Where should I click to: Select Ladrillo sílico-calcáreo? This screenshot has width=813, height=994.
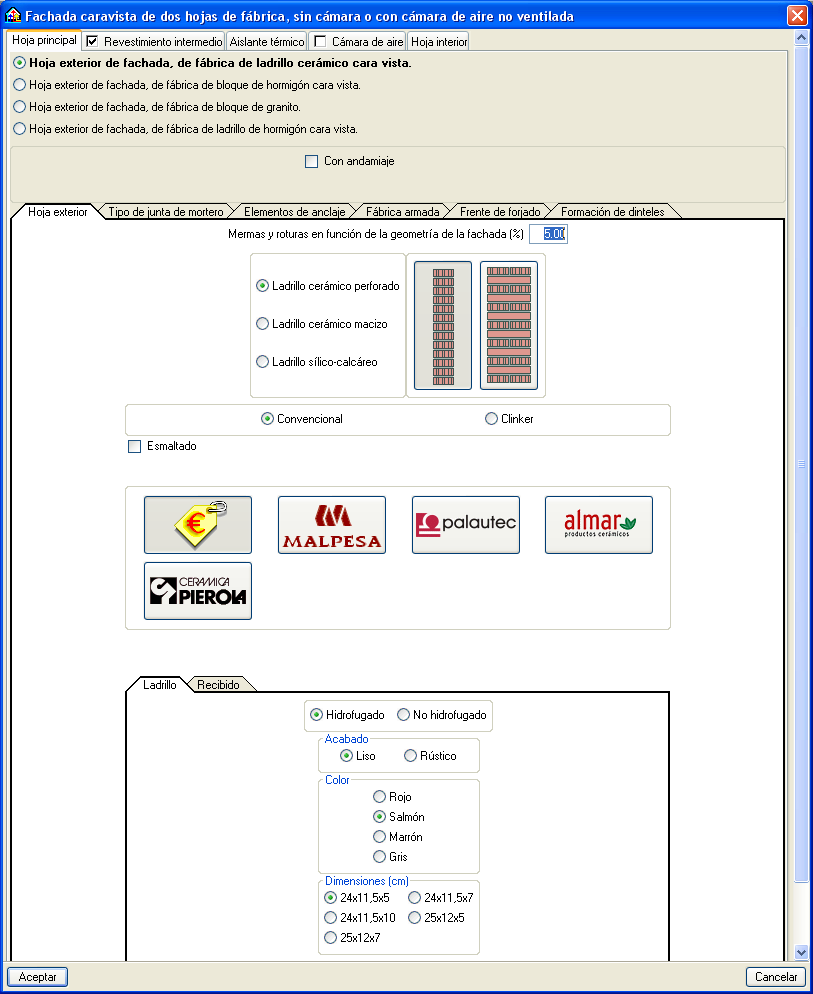pos(316,362)
